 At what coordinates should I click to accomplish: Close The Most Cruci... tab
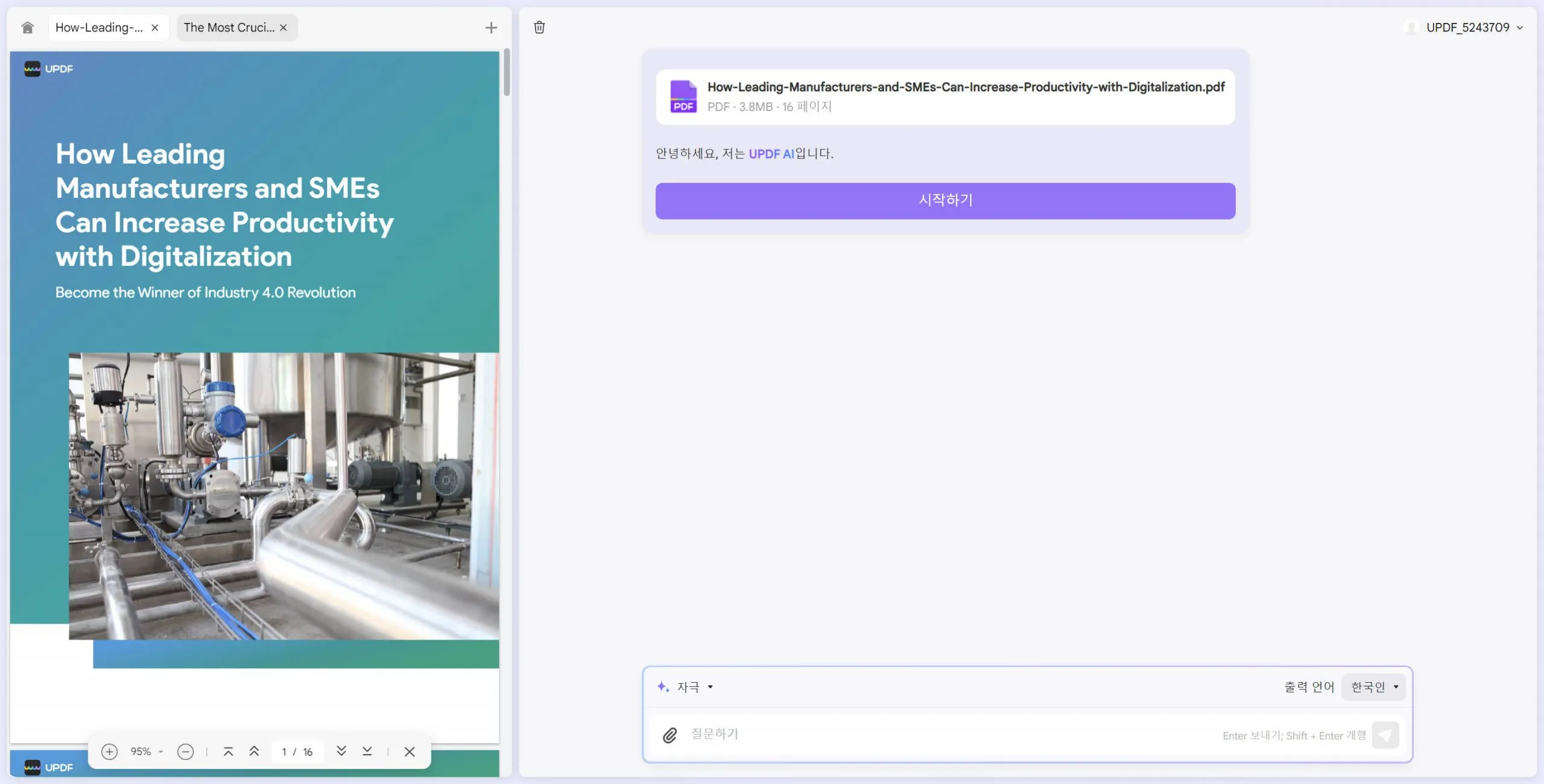click(283, 28)
